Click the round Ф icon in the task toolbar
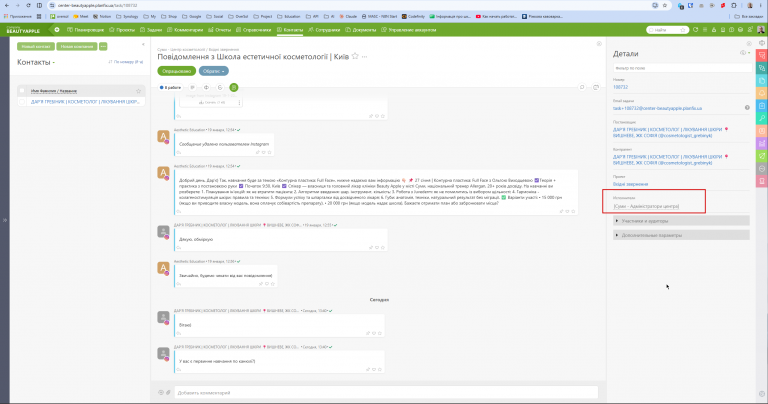Image resolution: width=768 pixels, height=404 pixels. click(x=206, y=87)
